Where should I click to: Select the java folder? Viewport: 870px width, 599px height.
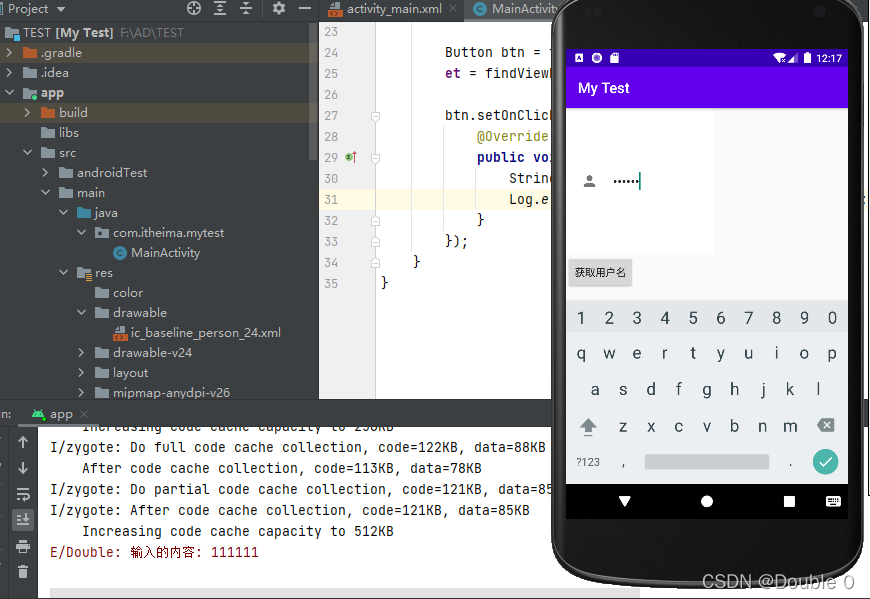[x=97, y=213]
